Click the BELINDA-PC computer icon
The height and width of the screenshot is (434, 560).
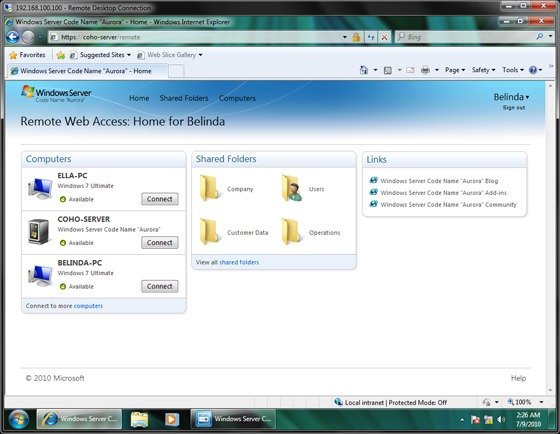pos(40,275)
